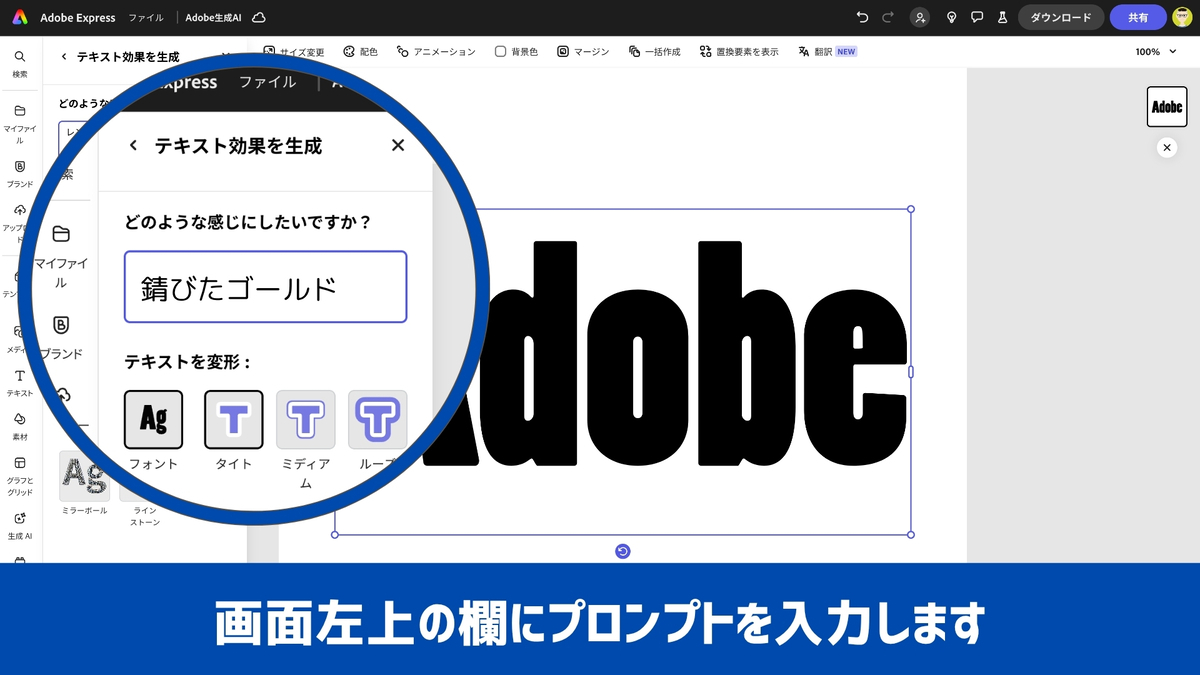1200x675 pixels.
Task: Open the 一括作成 bulk create option
Action: [x=655, y=51]
